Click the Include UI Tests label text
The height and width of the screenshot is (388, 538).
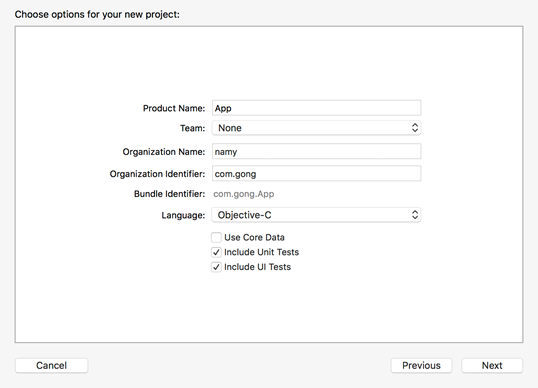click(x=257, y=267)
